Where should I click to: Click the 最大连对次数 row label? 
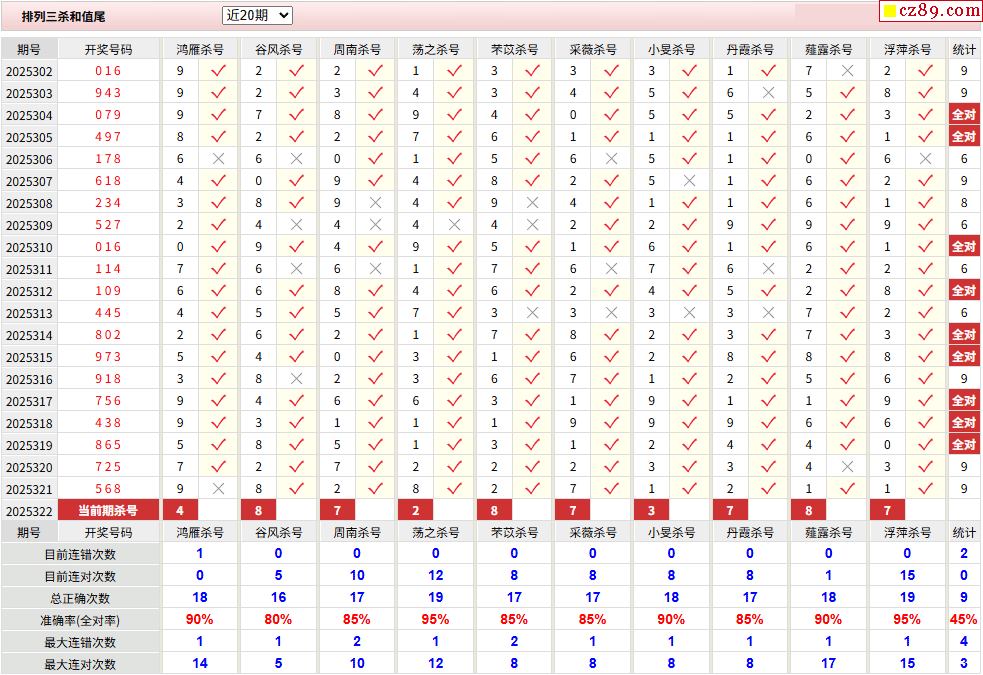click(x=80, y=664)
